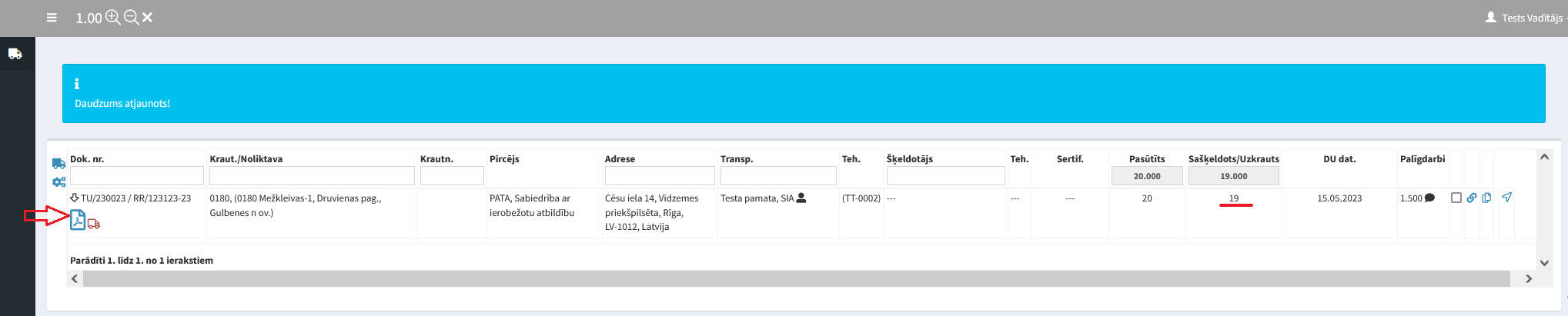Click the zoom in magnifier icon

113,18
